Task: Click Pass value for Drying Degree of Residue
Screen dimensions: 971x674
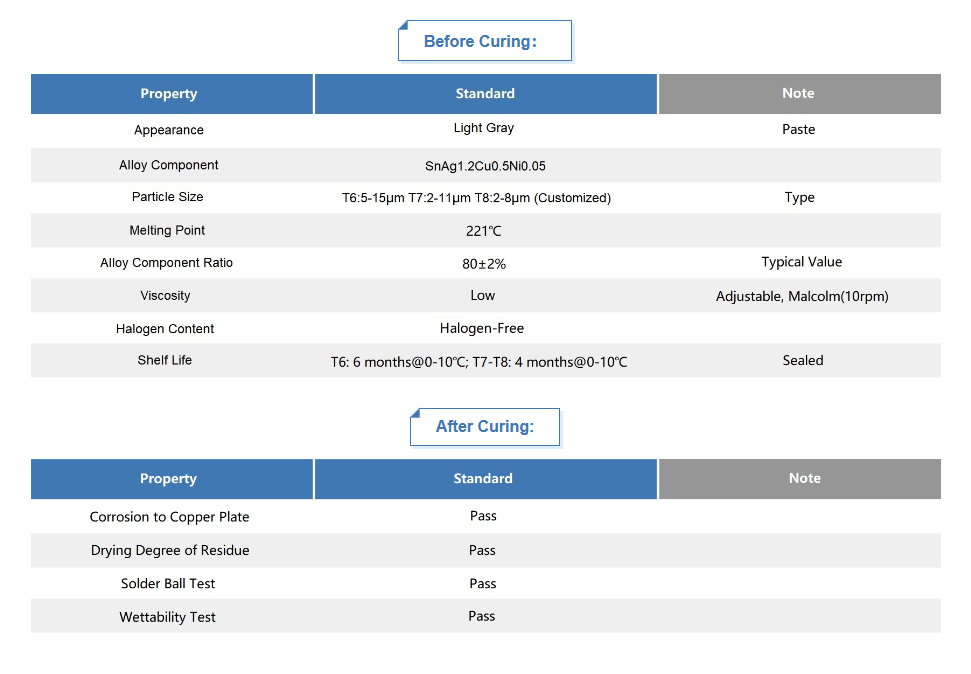Action: [x=482, y=550]
